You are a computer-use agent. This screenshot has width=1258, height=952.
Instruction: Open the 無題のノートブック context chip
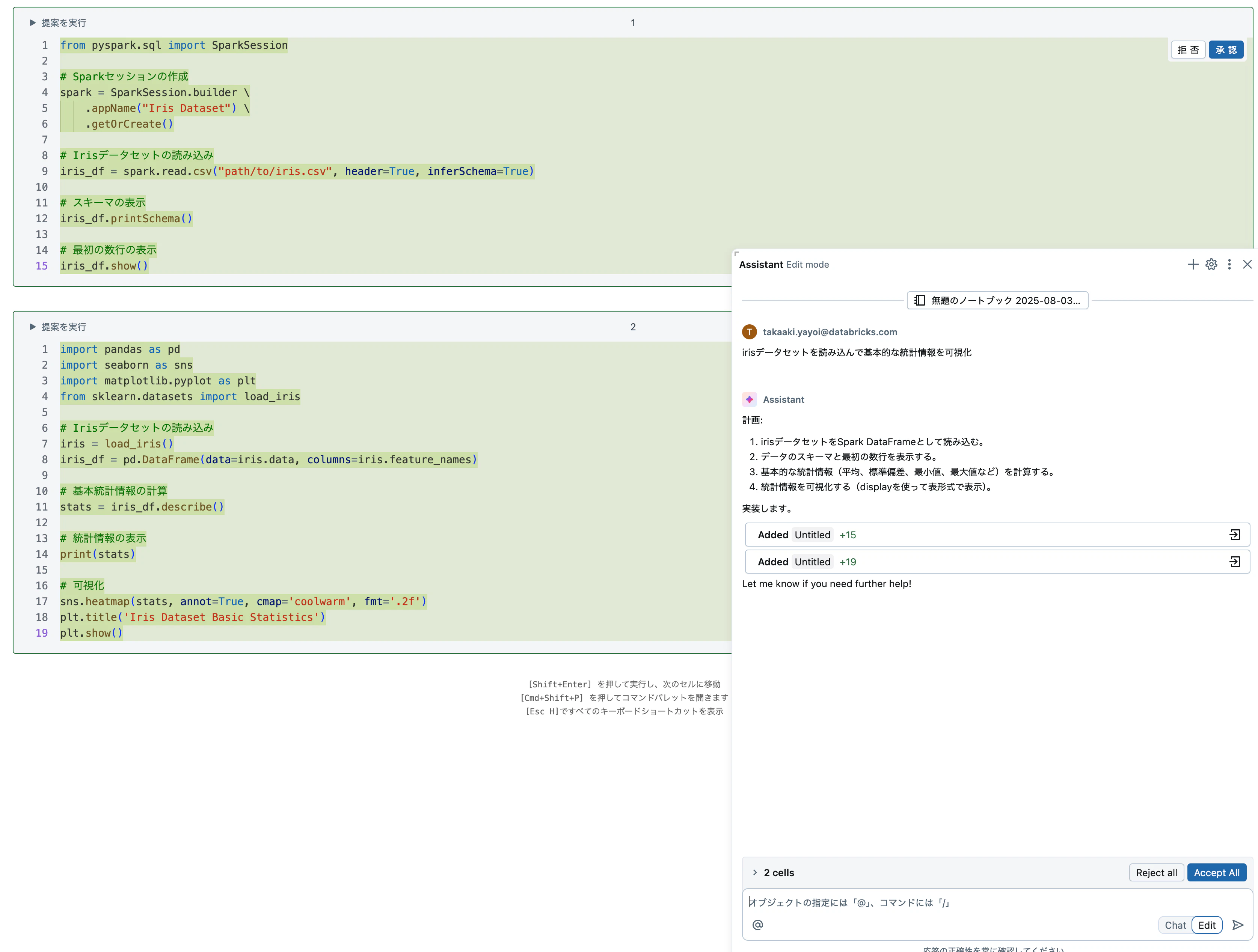pos(997,301)
